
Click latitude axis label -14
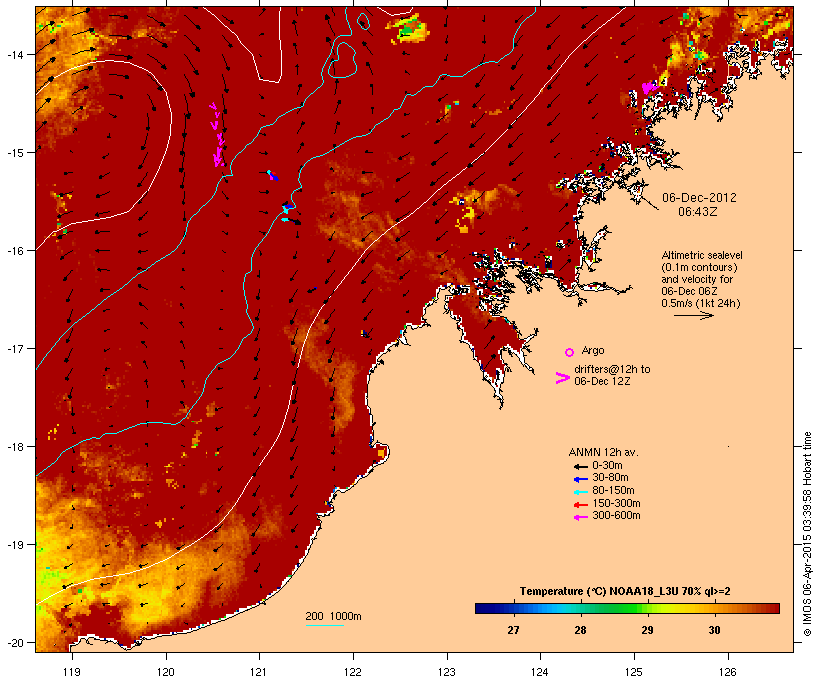(x=14, y=54)
